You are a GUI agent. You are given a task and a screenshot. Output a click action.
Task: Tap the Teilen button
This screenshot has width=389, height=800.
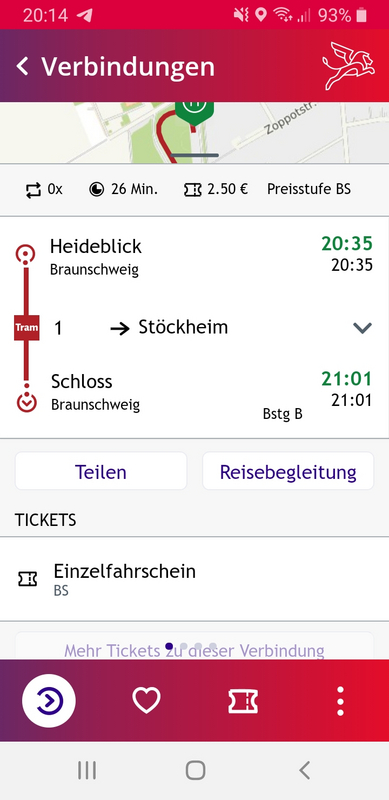click(x=101, y=471)
